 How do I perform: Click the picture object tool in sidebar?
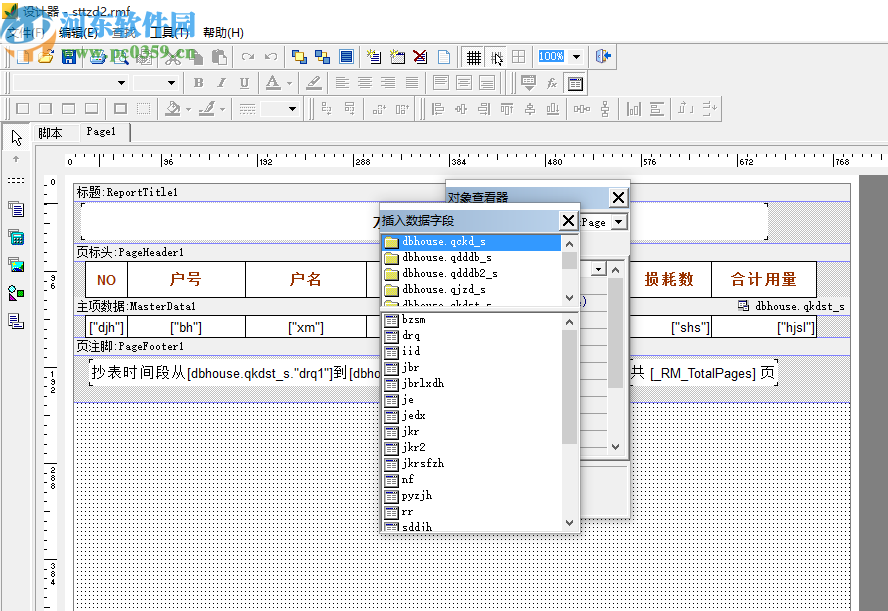tap(16, 265)
